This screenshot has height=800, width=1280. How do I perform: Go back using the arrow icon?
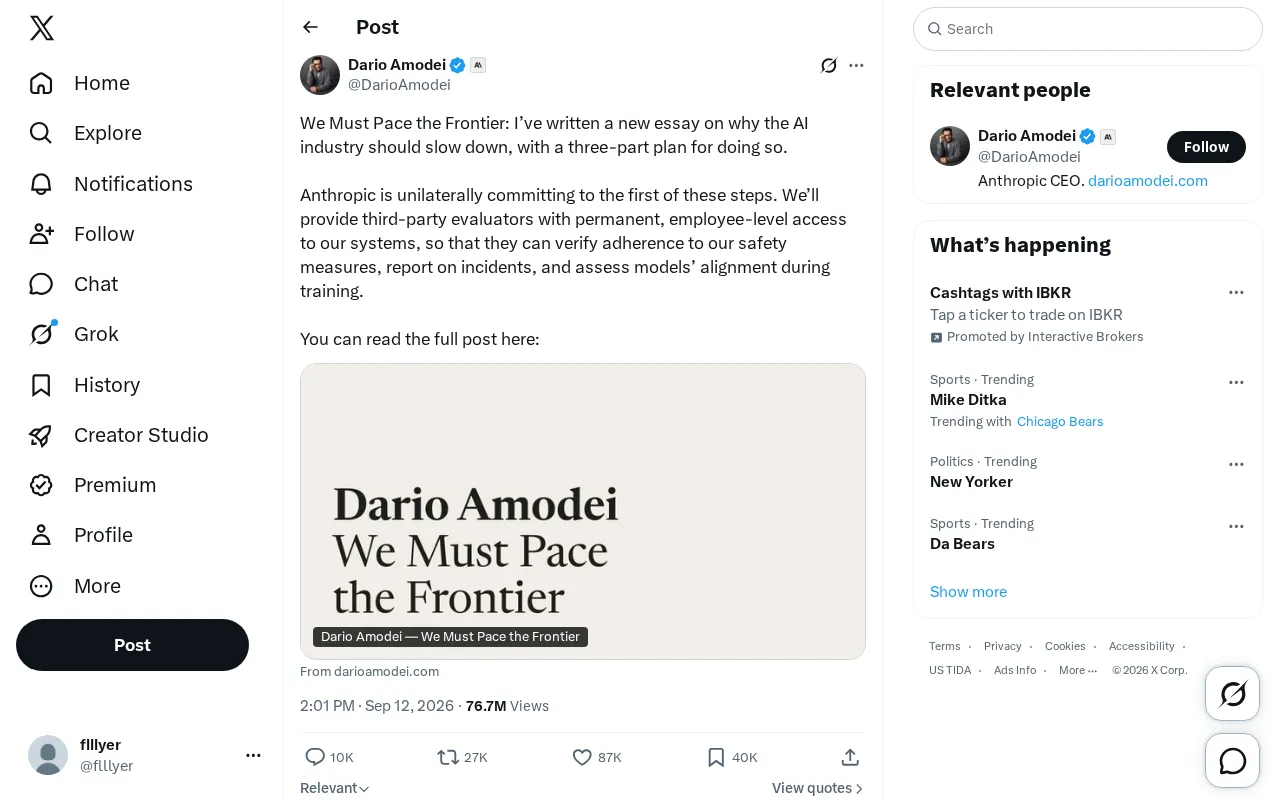point(310,27)
